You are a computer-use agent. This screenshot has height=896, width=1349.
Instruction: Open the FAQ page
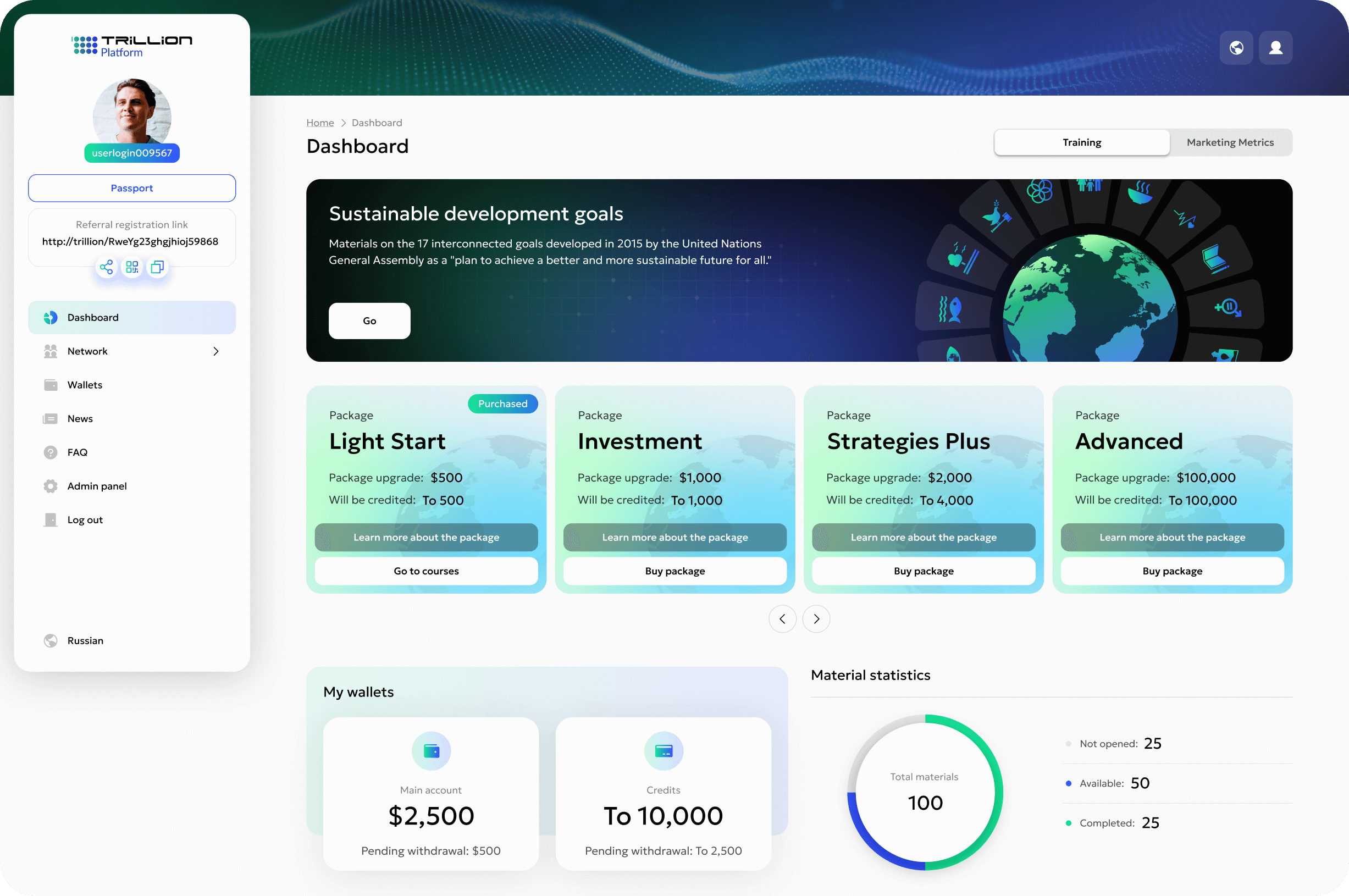[77, 452]
